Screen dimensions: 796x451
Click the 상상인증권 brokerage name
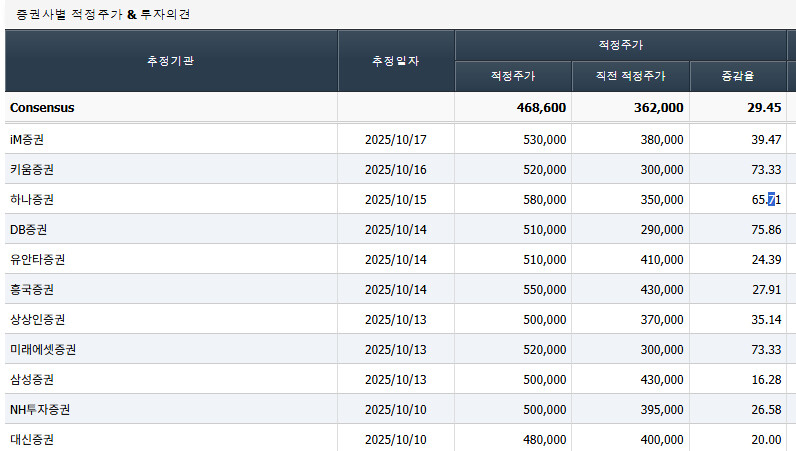38,319
